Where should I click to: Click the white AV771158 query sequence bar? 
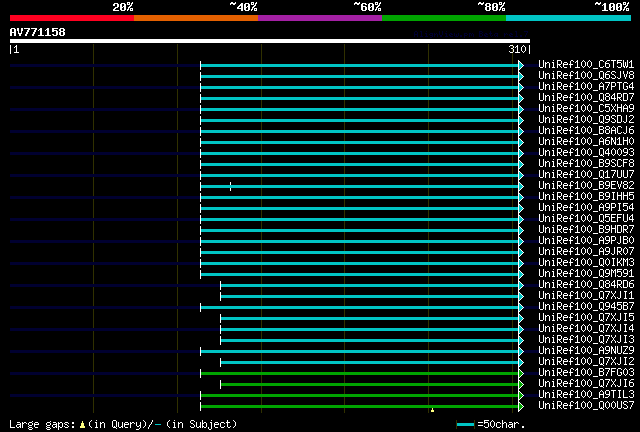point(270,41)
